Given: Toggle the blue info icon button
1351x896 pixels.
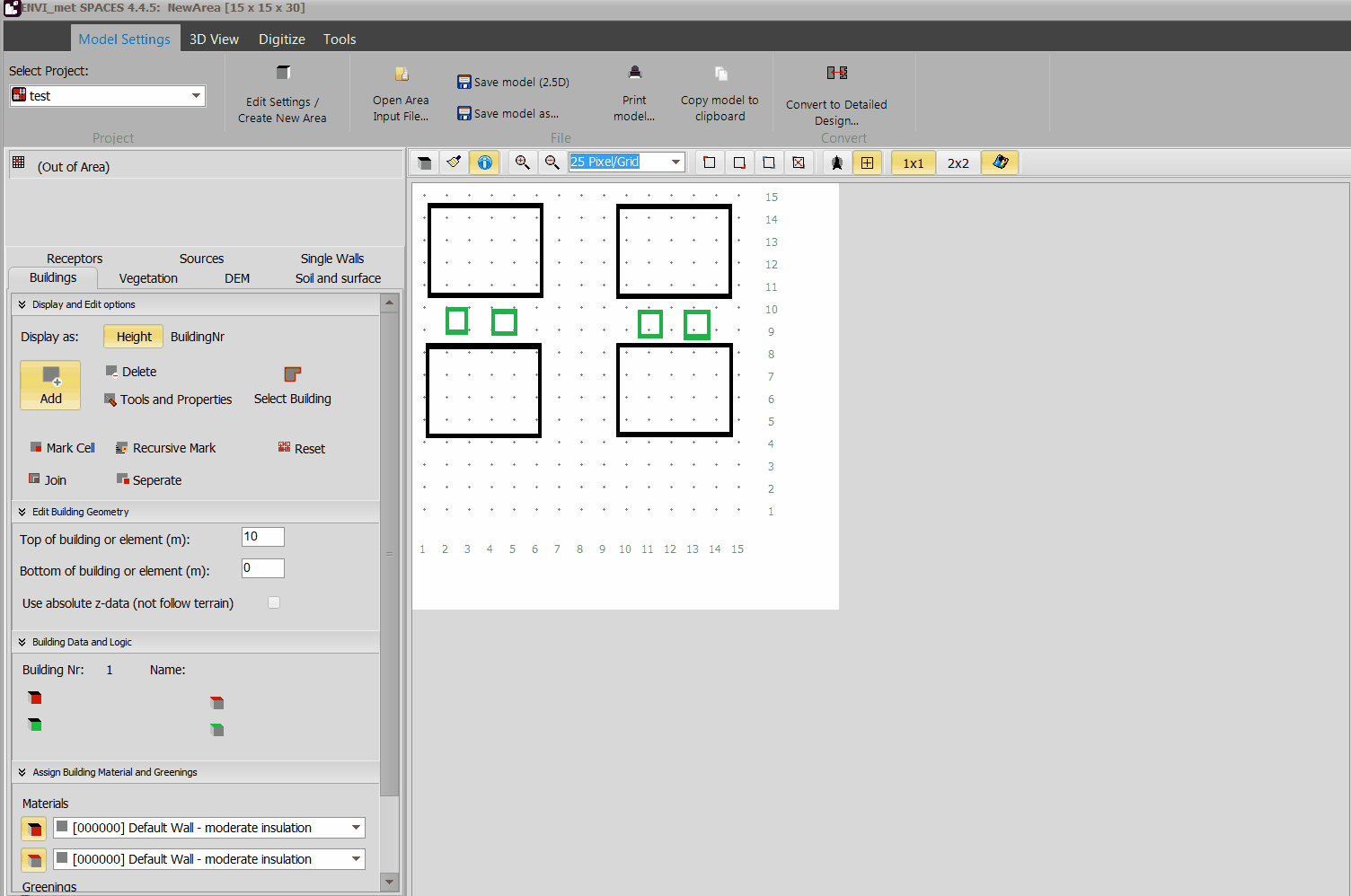Looking at the screenshot, I should pyautogui.click(x=484, y=163).
